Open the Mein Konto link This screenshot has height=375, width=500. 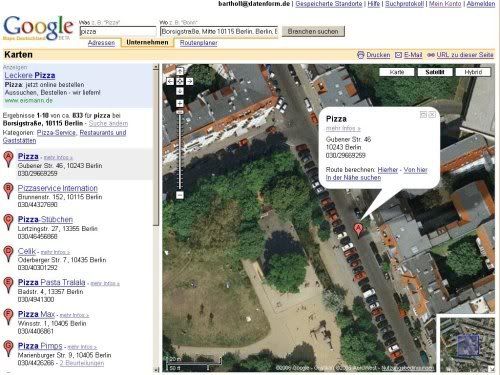tap(445, 4)
